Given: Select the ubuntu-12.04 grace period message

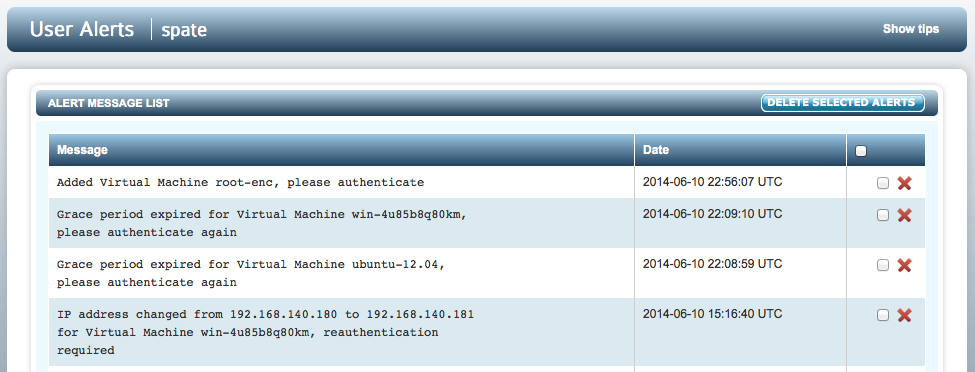Looking at the screenshot, I should [x=251, y=273].
